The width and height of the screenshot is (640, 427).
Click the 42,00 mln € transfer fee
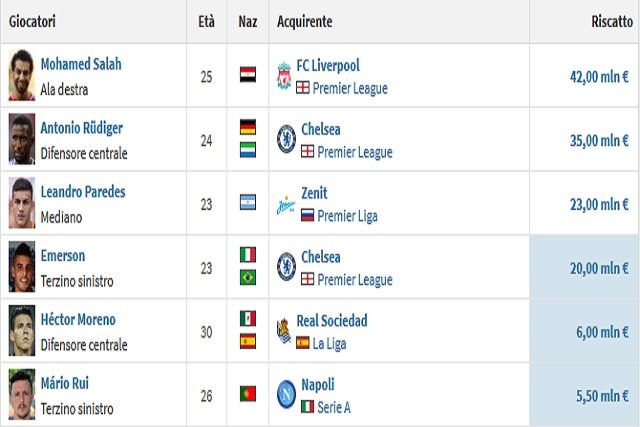599,77
